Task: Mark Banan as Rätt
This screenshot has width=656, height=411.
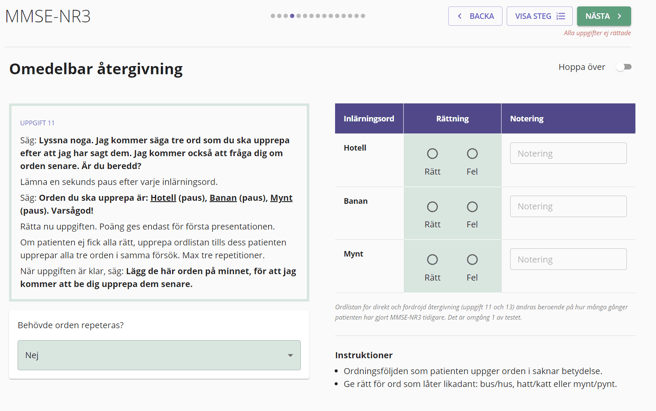Action: (x=432, y=207)
